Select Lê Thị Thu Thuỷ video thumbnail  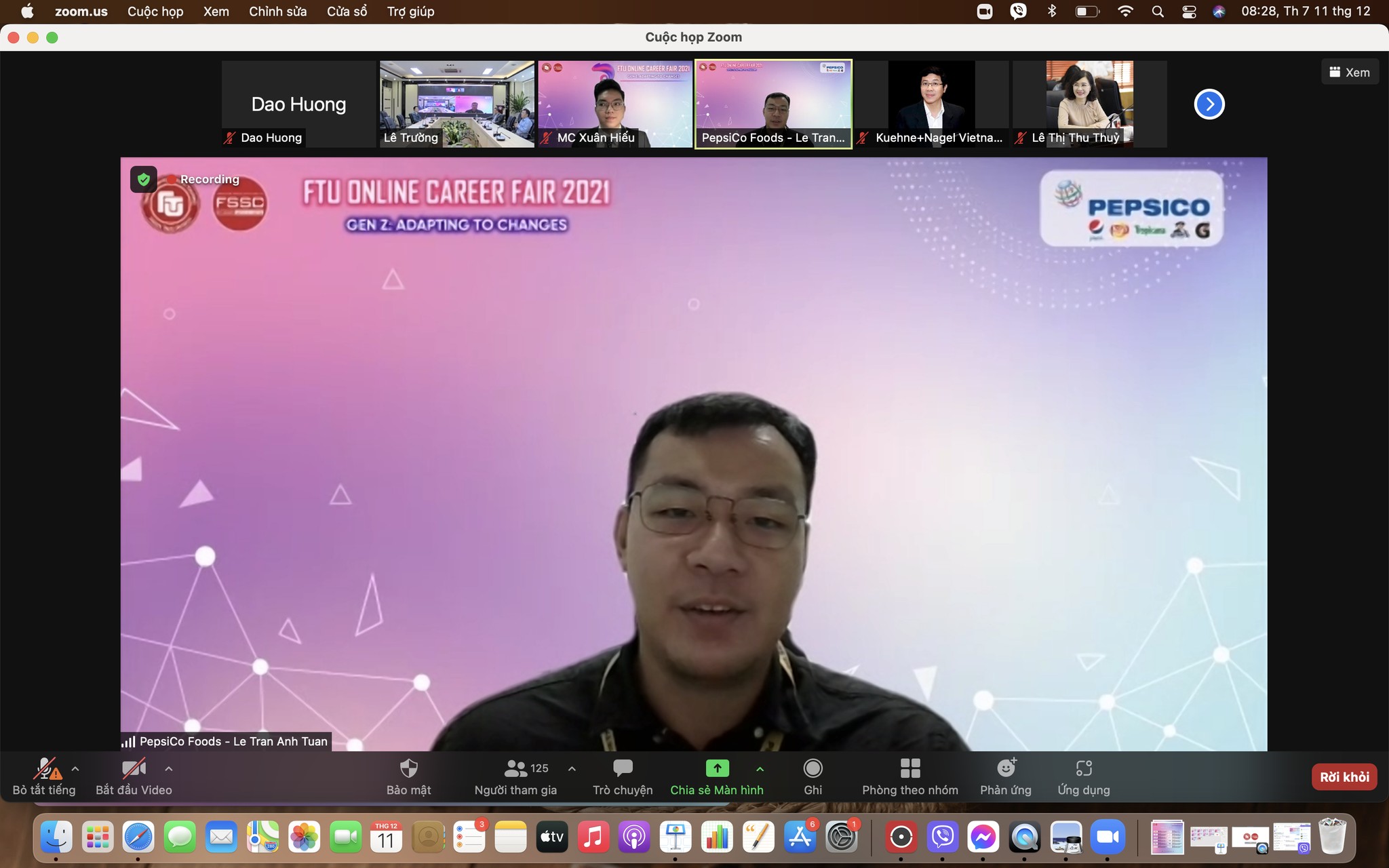point(1090,104)
